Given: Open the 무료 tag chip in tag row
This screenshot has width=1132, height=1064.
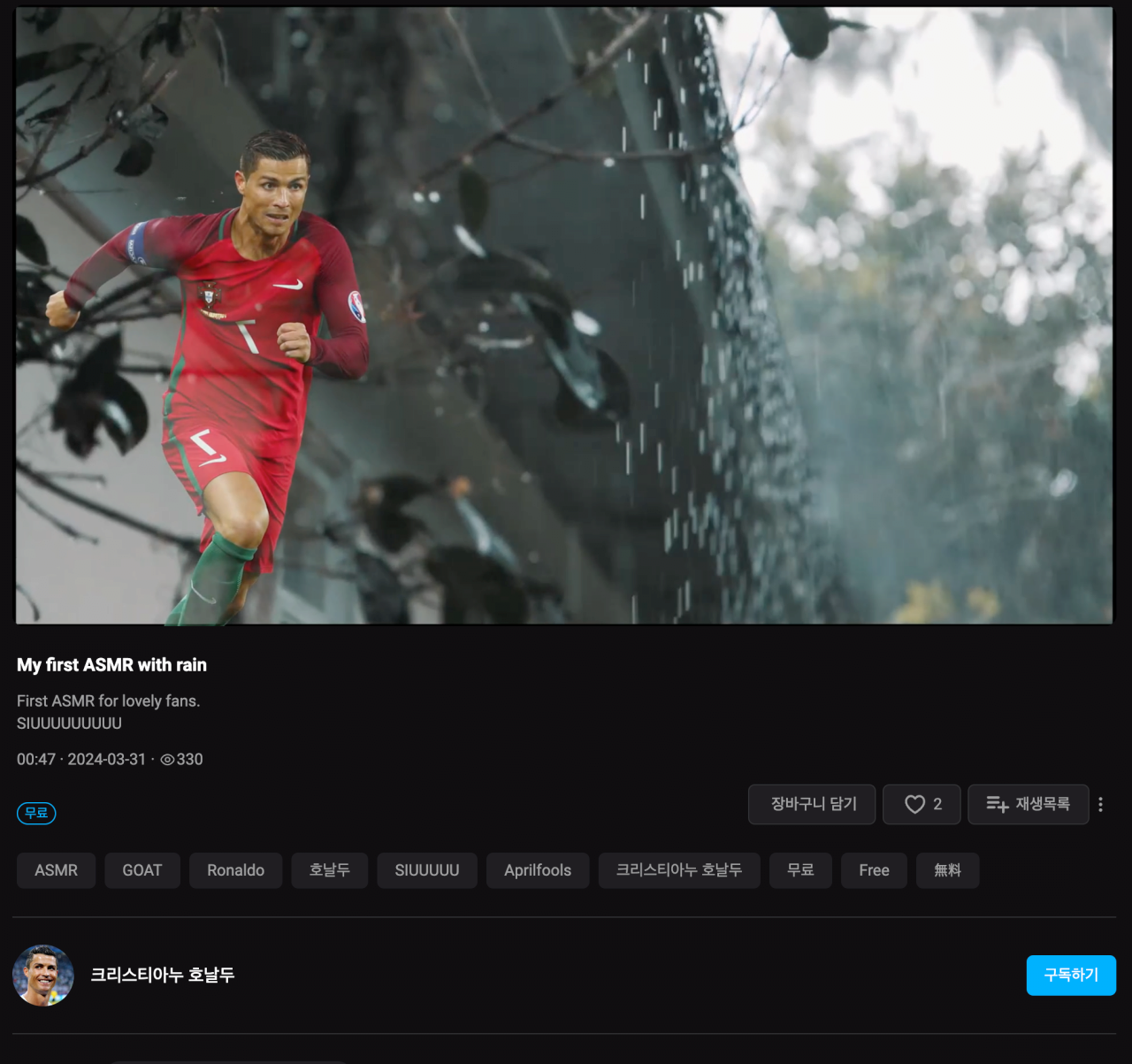Looking at the screenshot, I should point(800,870).
